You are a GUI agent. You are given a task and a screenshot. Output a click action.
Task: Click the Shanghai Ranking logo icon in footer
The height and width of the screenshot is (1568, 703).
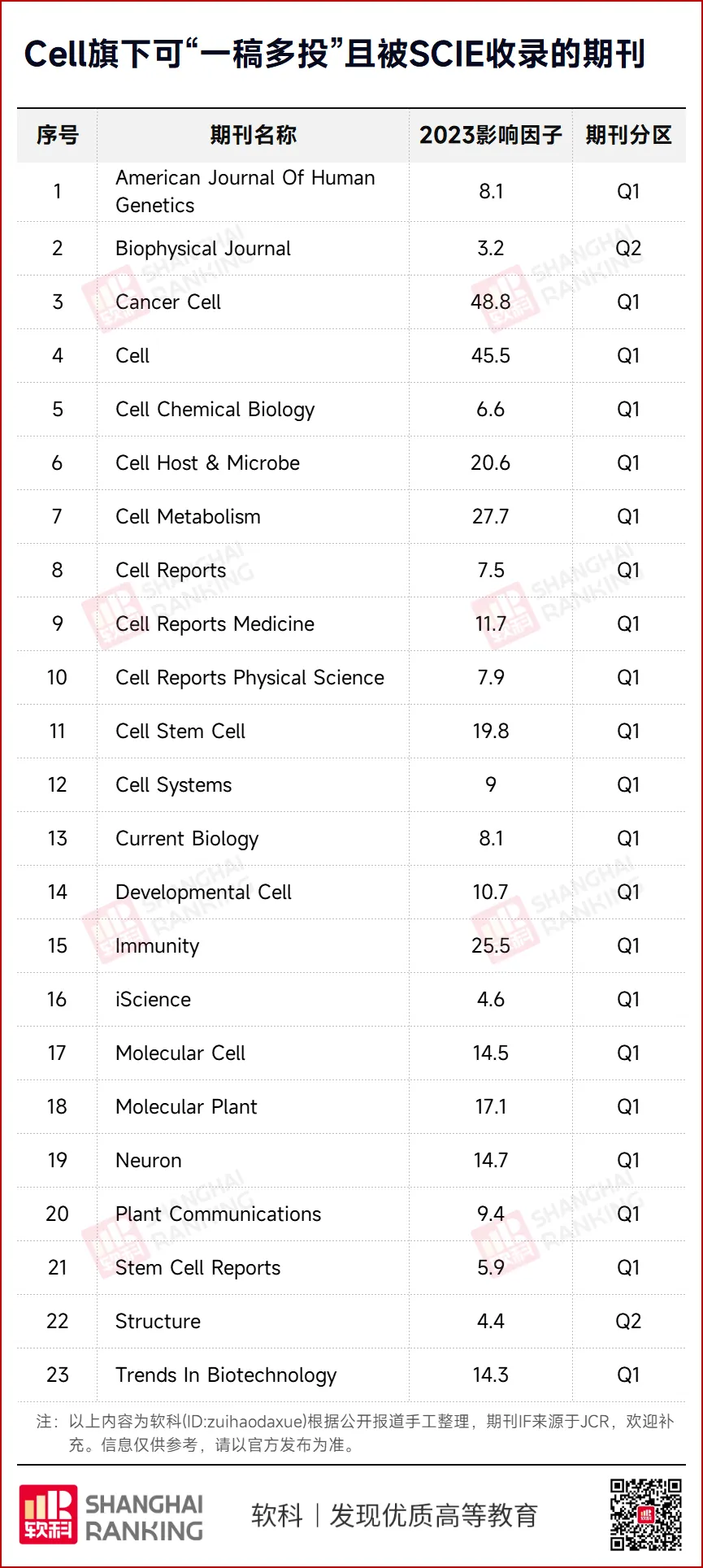point(49,1514)
